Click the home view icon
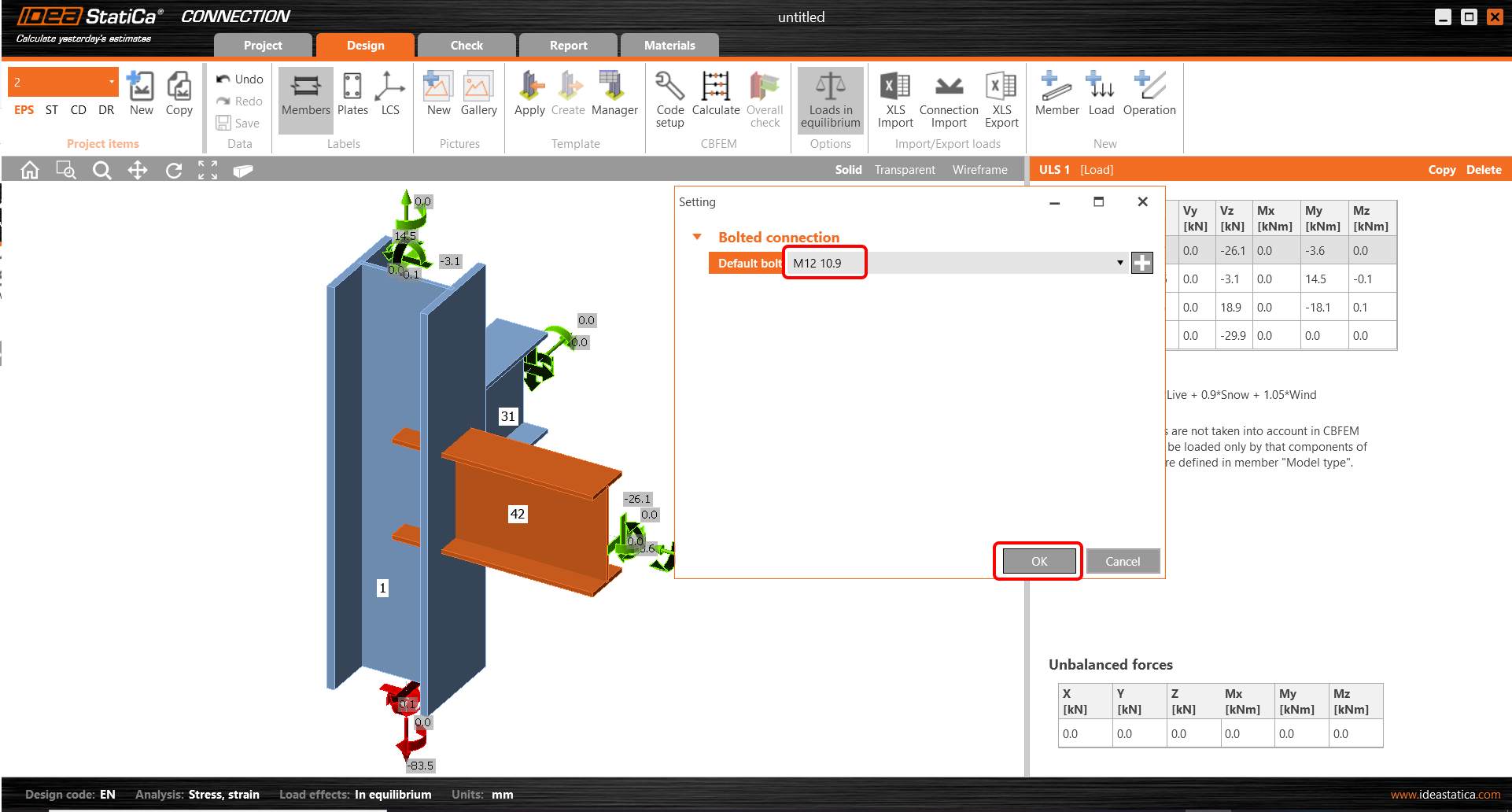Screen dimensions: 1512x812 (30, 170)
